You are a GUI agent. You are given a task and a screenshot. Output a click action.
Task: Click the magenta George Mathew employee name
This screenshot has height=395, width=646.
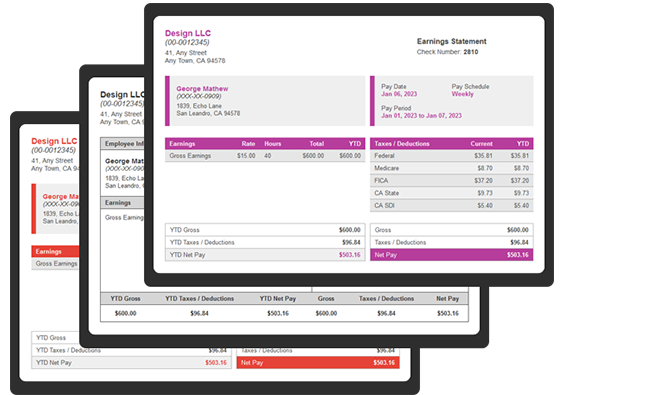(202, 89)
